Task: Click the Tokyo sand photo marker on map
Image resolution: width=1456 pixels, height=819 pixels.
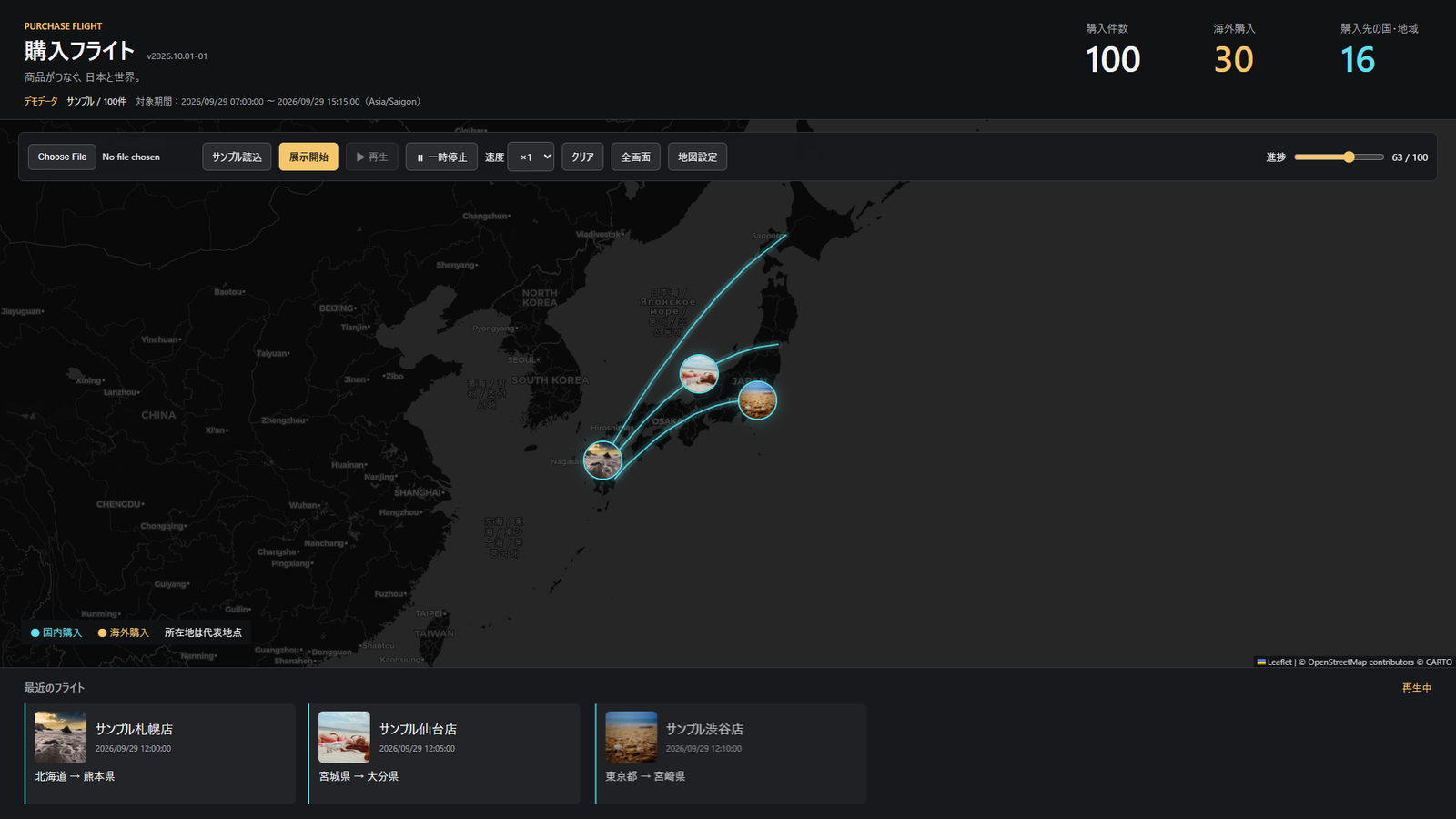Action: point(757,400)
